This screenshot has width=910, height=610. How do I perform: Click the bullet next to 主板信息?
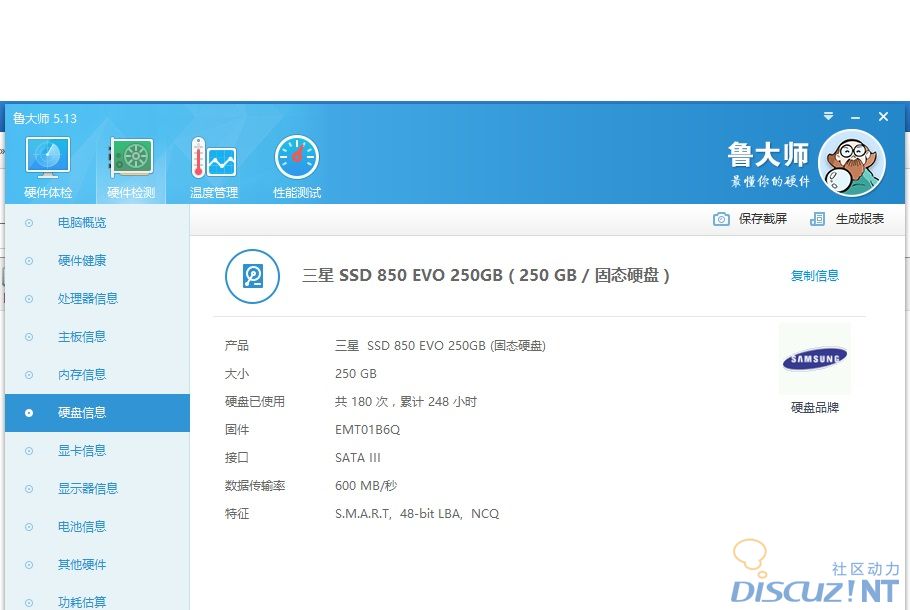(29, 337)
